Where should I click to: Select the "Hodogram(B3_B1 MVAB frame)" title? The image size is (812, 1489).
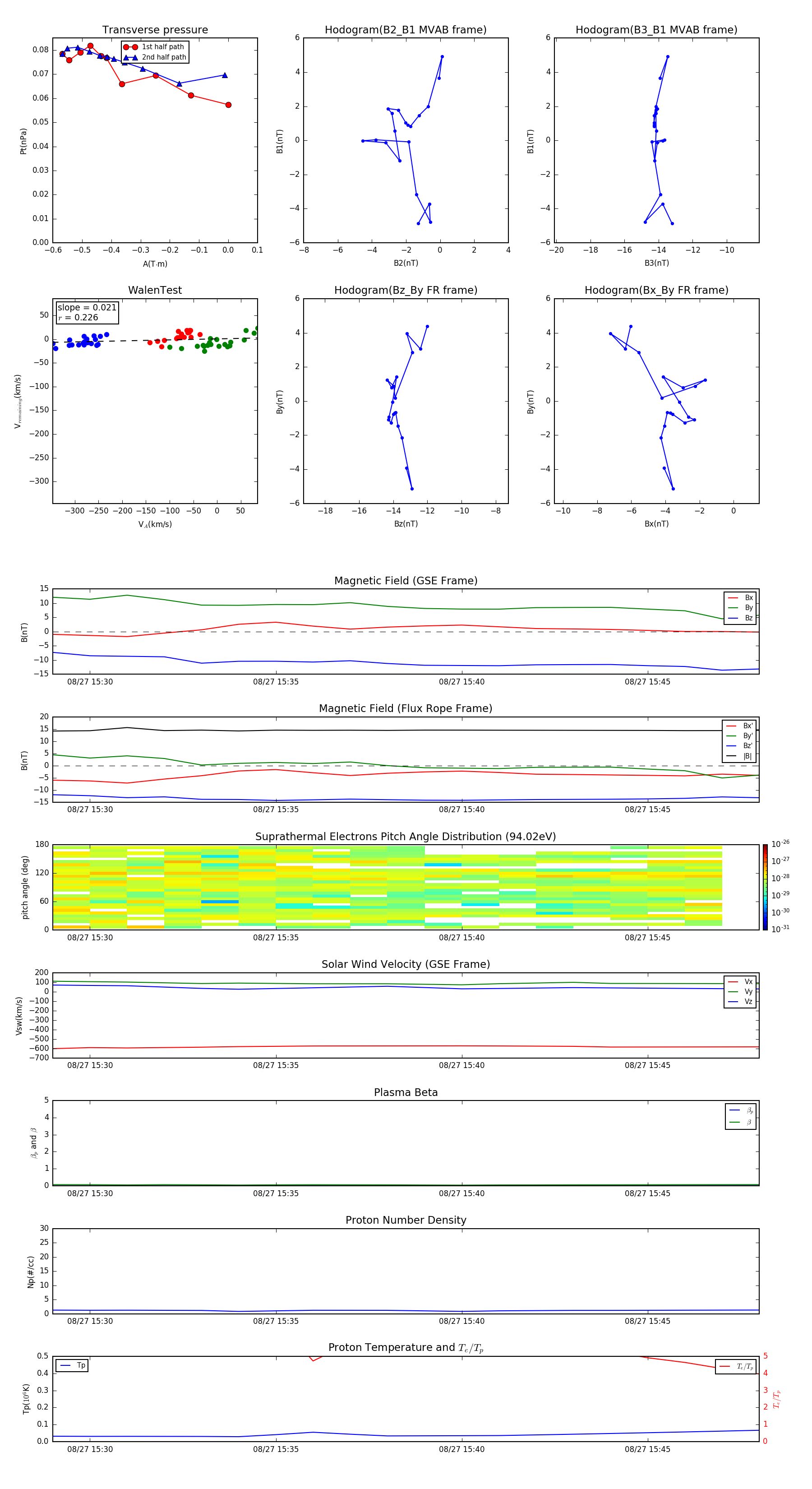tap(656, 30)
